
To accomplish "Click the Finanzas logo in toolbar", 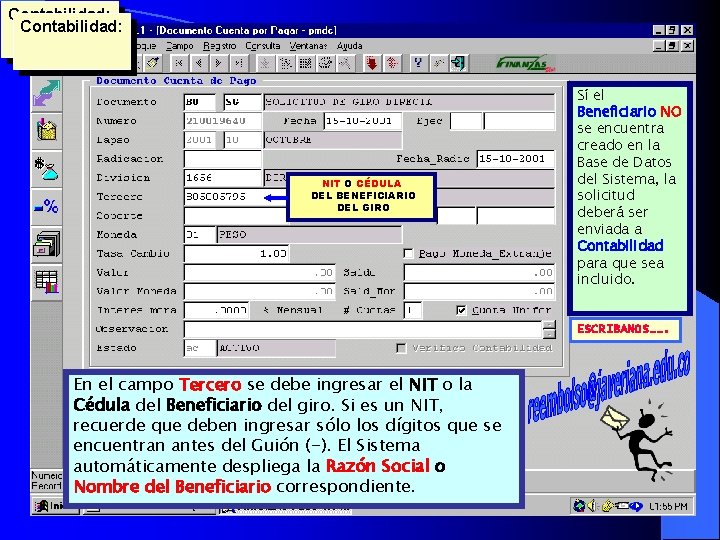I will (x=526, y=63).
